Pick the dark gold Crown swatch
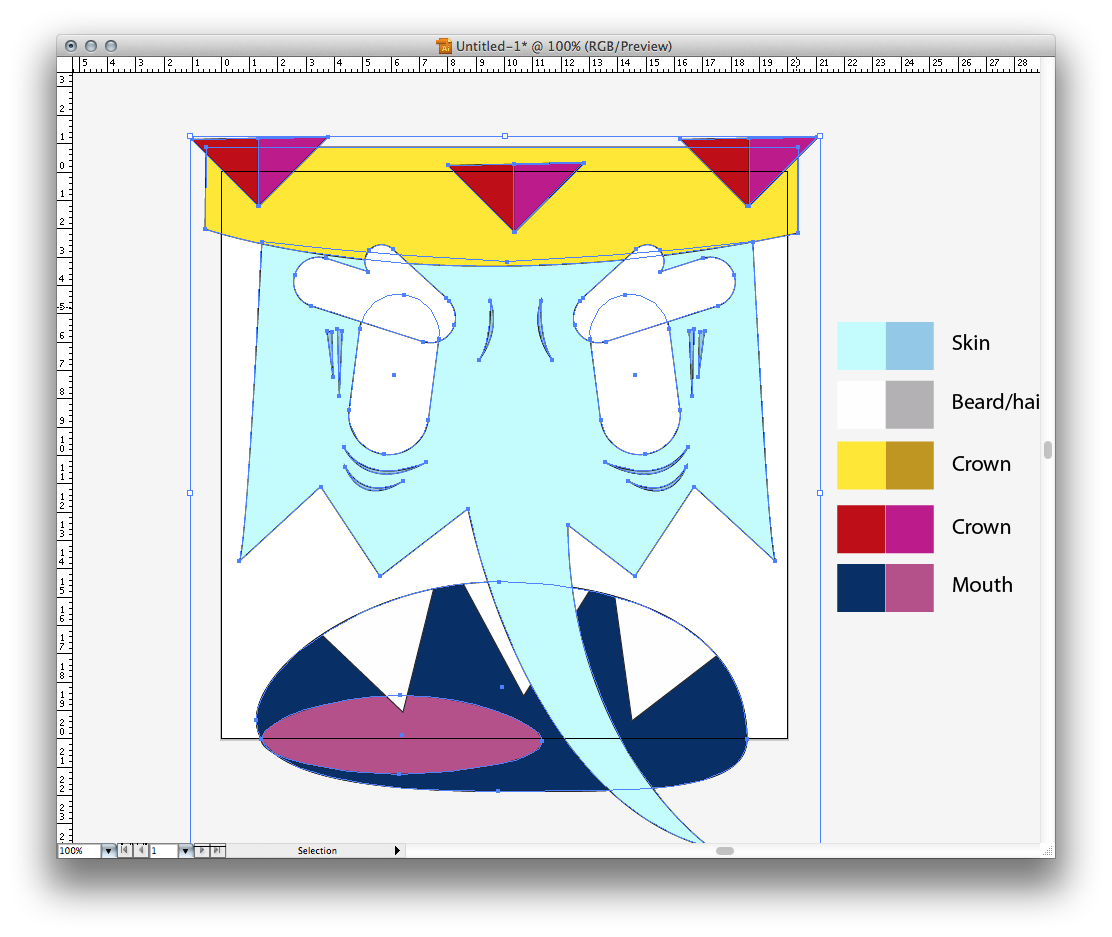 (x=909, y=465)
